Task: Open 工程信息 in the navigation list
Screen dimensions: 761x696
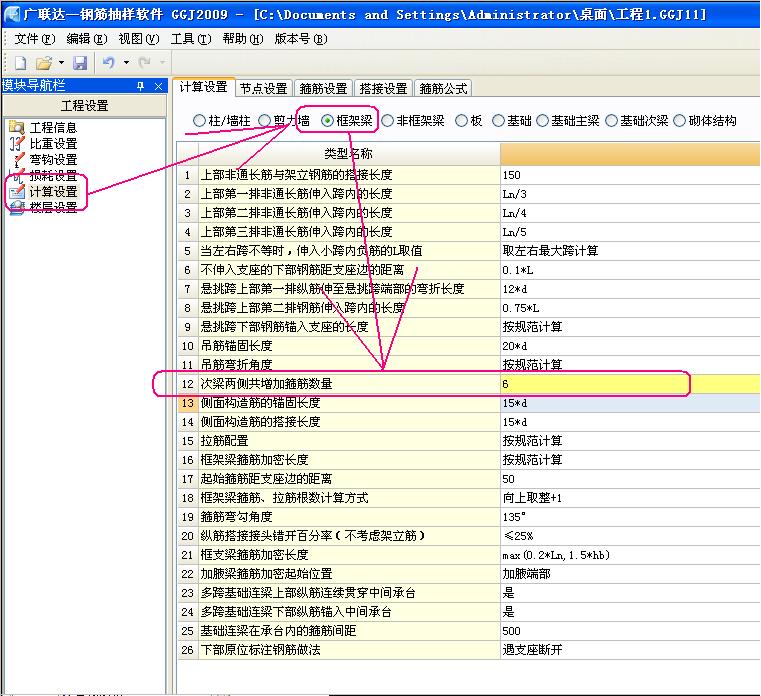Action: (53, 128)
